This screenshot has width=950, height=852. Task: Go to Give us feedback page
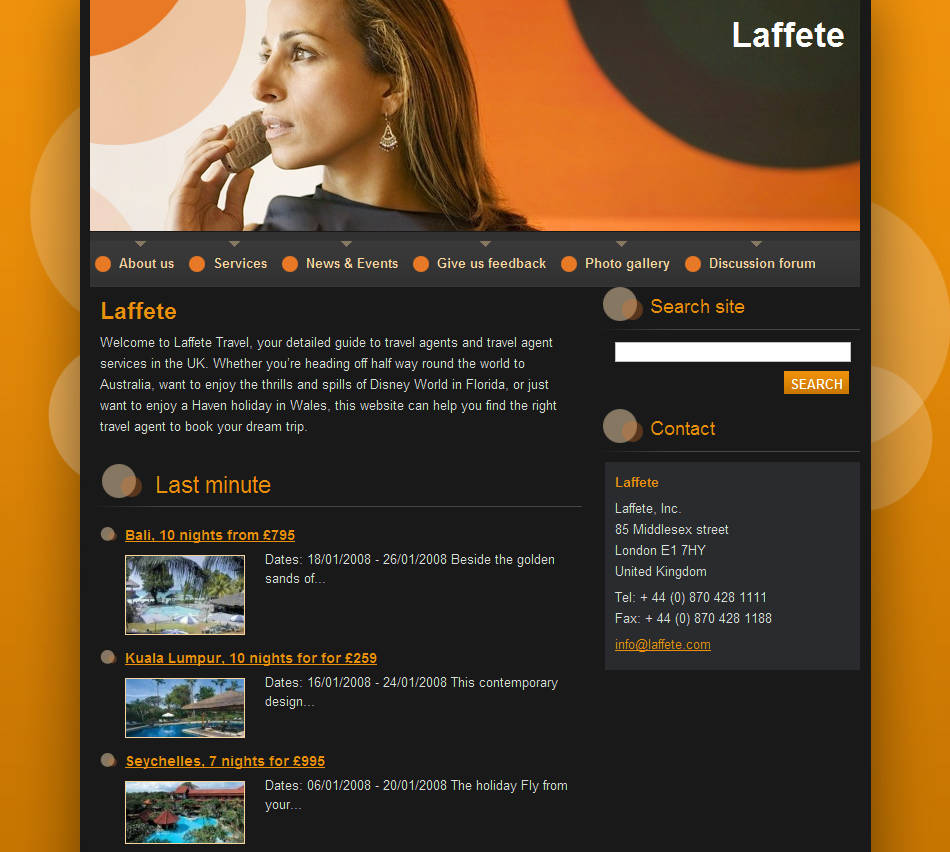491,264
